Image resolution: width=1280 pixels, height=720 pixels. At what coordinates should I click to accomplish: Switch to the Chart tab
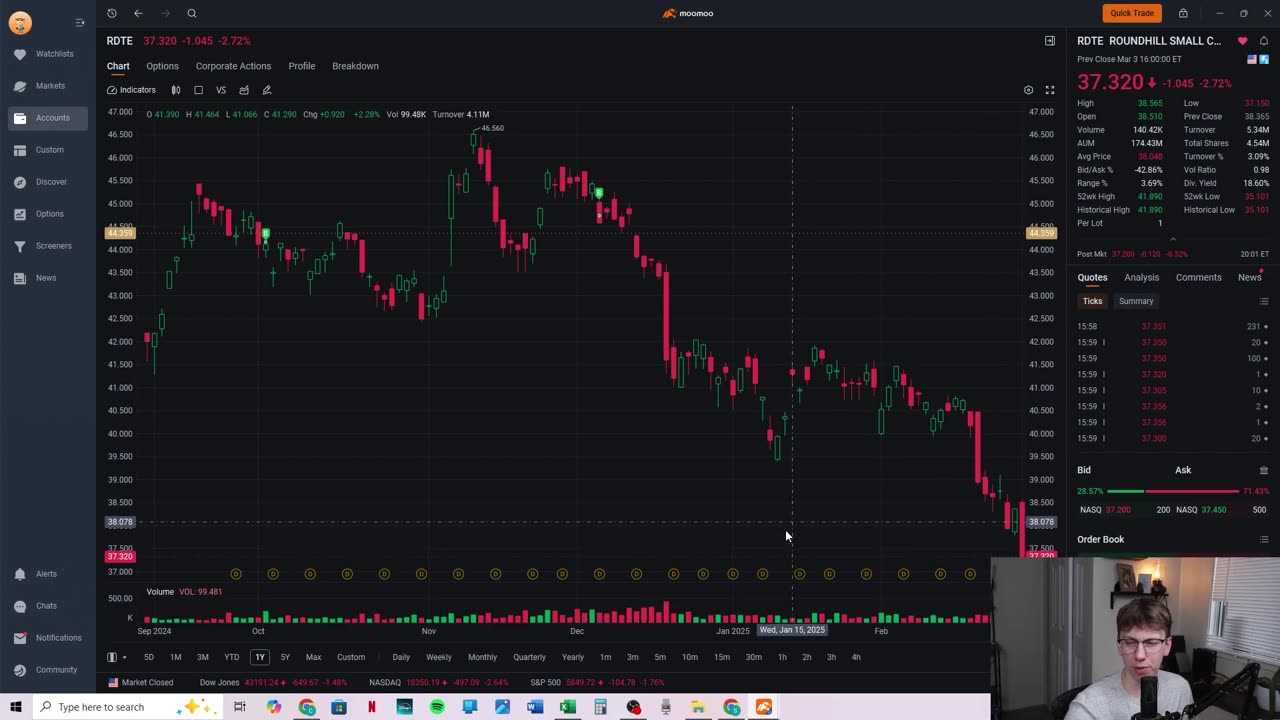(118, 66)
